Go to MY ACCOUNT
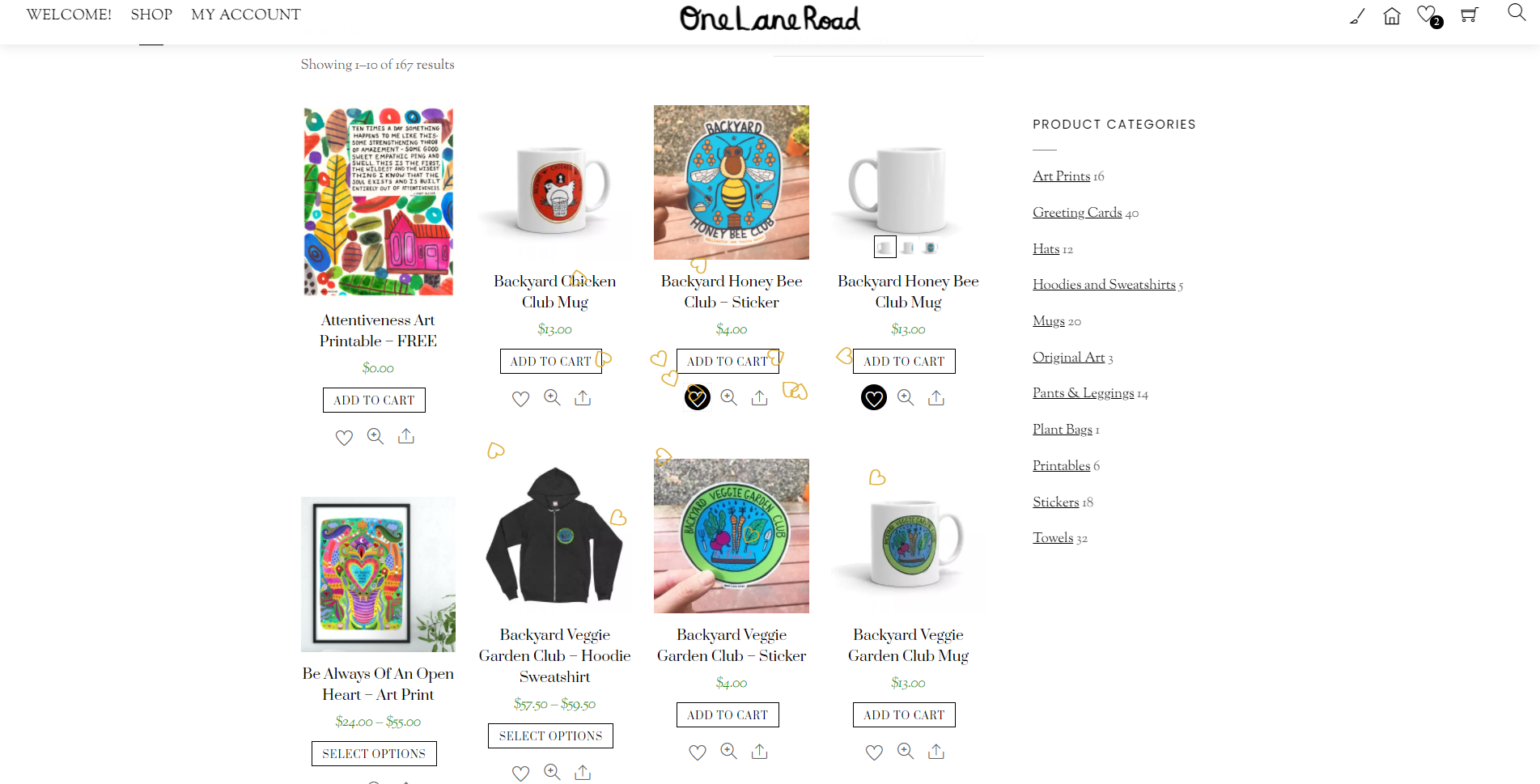 [x=245, y=14]
